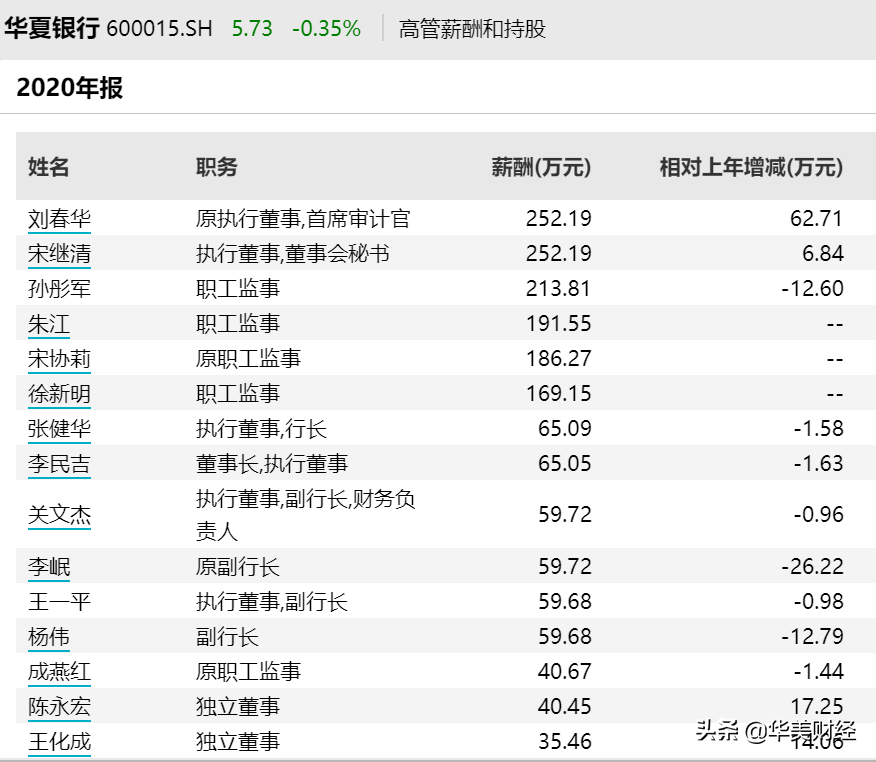The height and width of the screenshot is (762, 876).
Task: Click the 2020年报 section heading
Action: (69, 88)
